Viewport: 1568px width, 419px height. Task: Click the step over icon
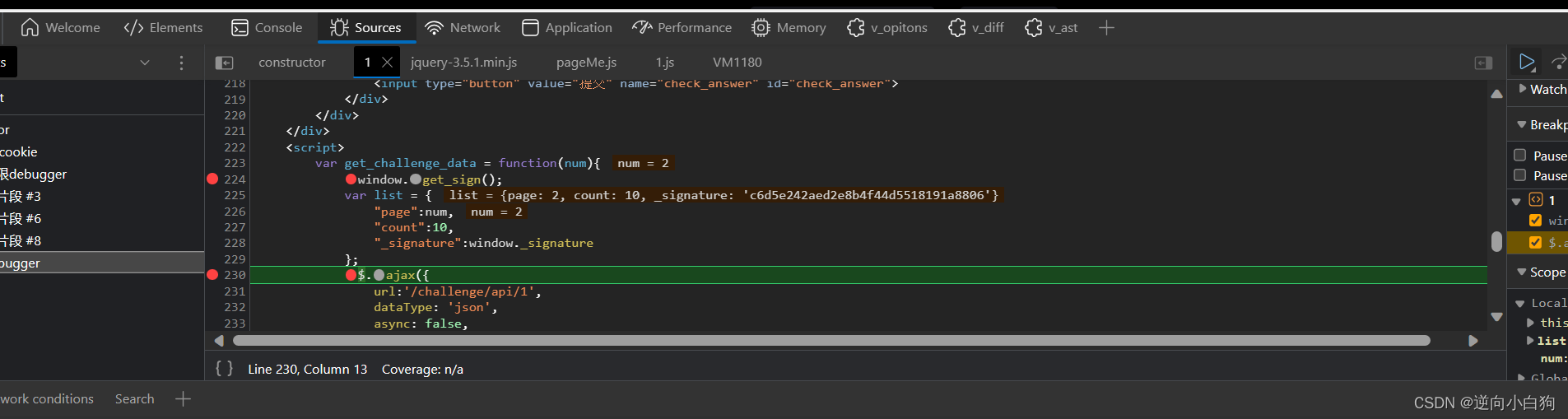1559,62
